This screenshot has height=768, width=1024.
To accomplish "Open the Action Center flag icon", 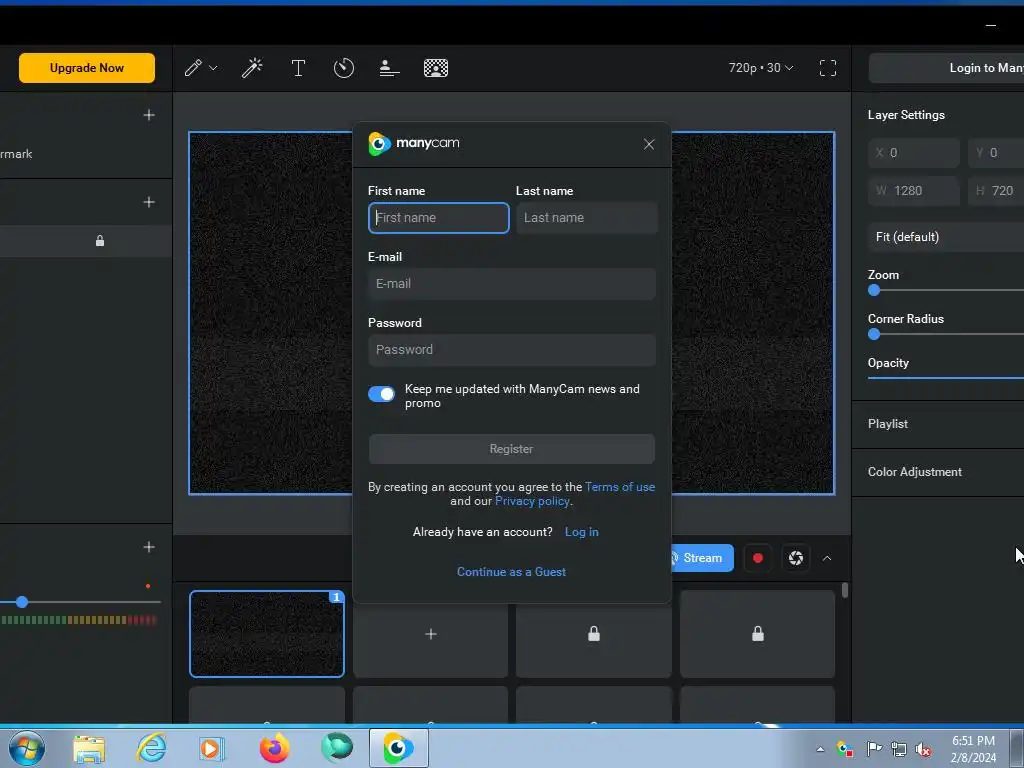I will click(874, 748).
